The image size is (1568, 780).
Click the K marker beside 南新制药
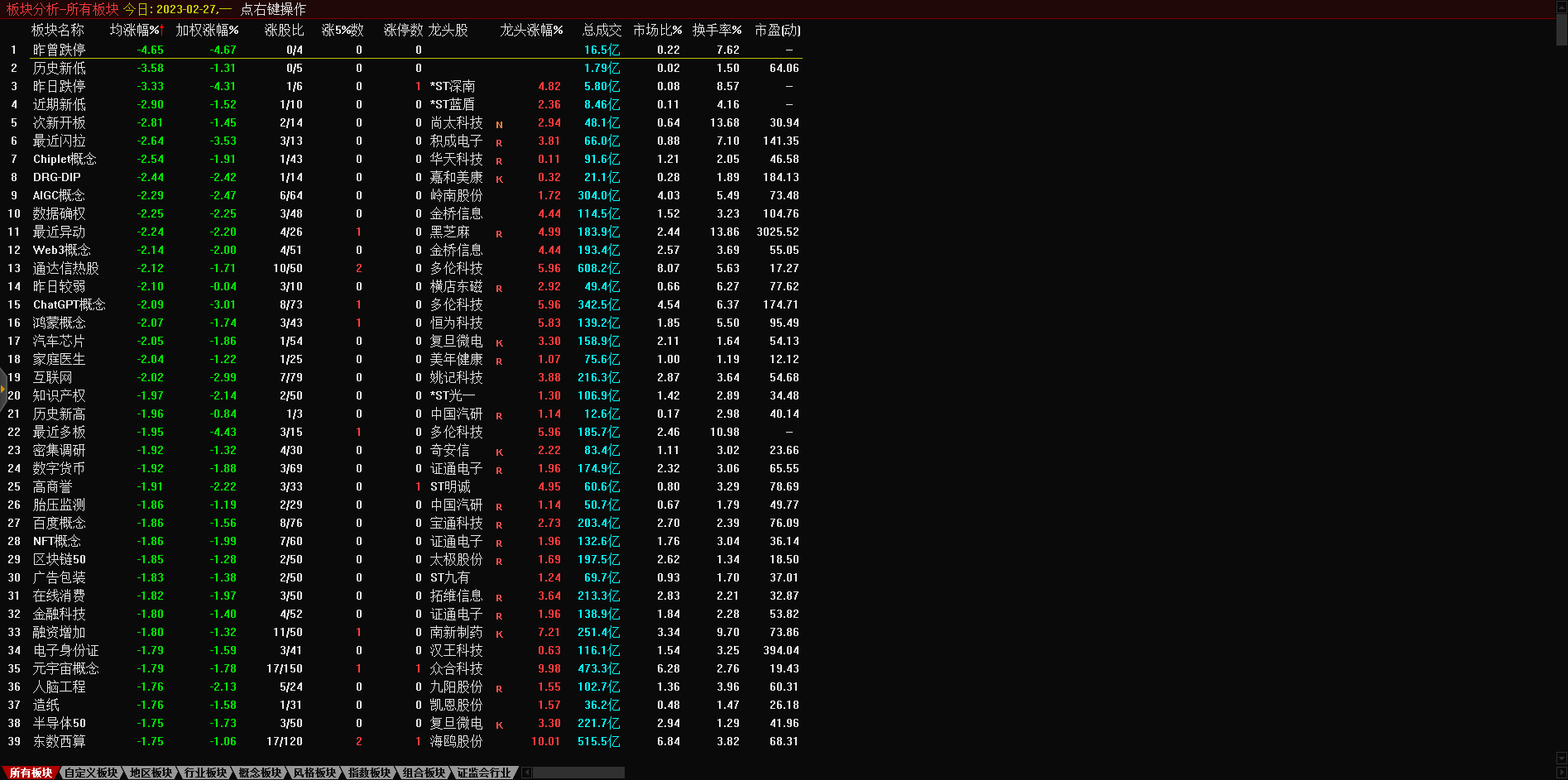pos(499,634)
